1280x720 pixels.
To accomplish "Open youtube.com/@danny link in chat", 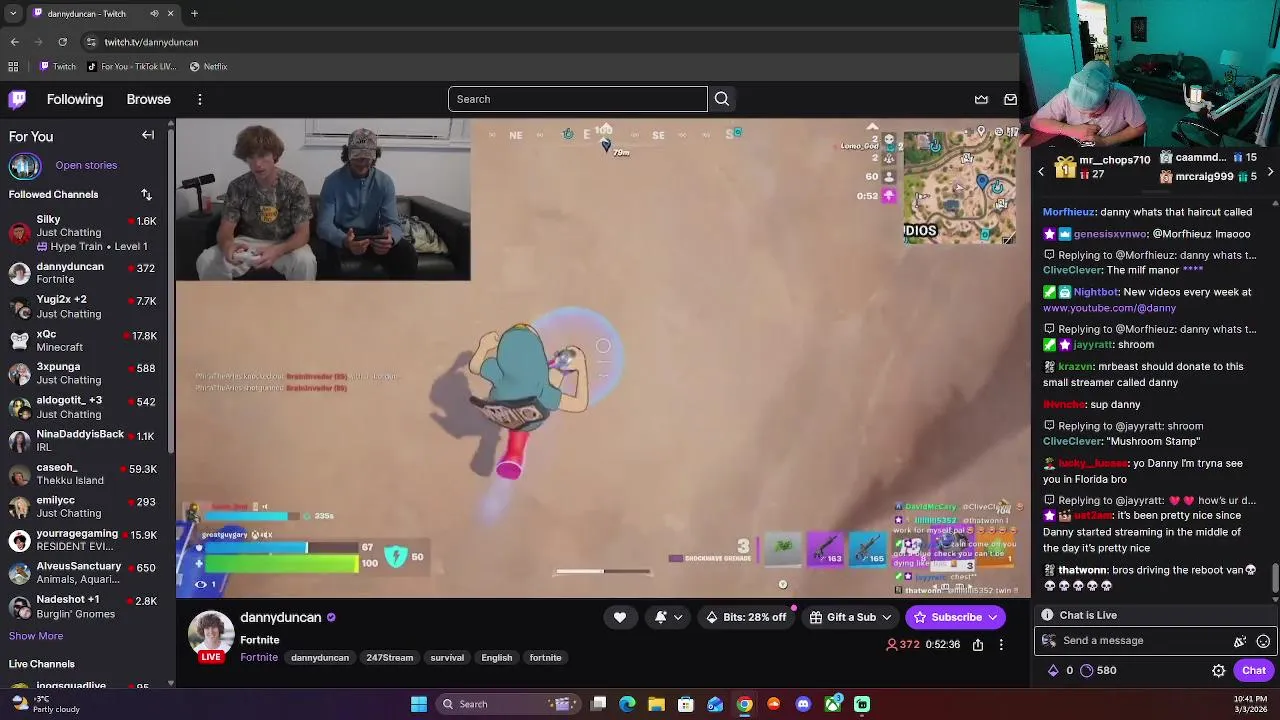I will [x=1109, y=308].
